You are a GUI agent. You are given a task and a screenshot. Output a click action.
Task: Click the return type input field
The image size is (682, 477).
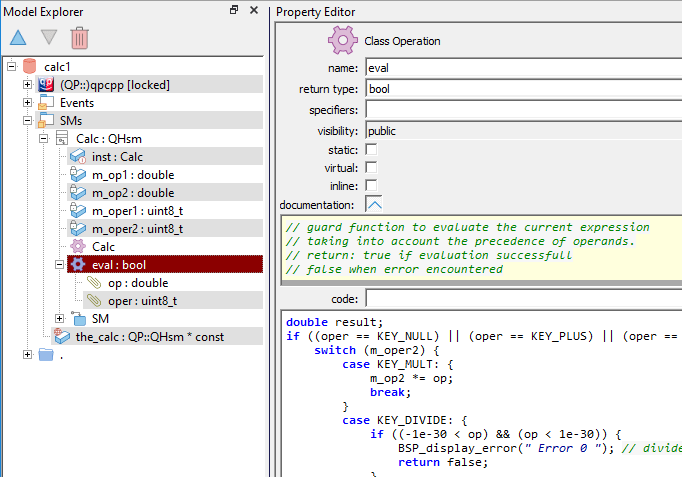(x=523, y=89)
